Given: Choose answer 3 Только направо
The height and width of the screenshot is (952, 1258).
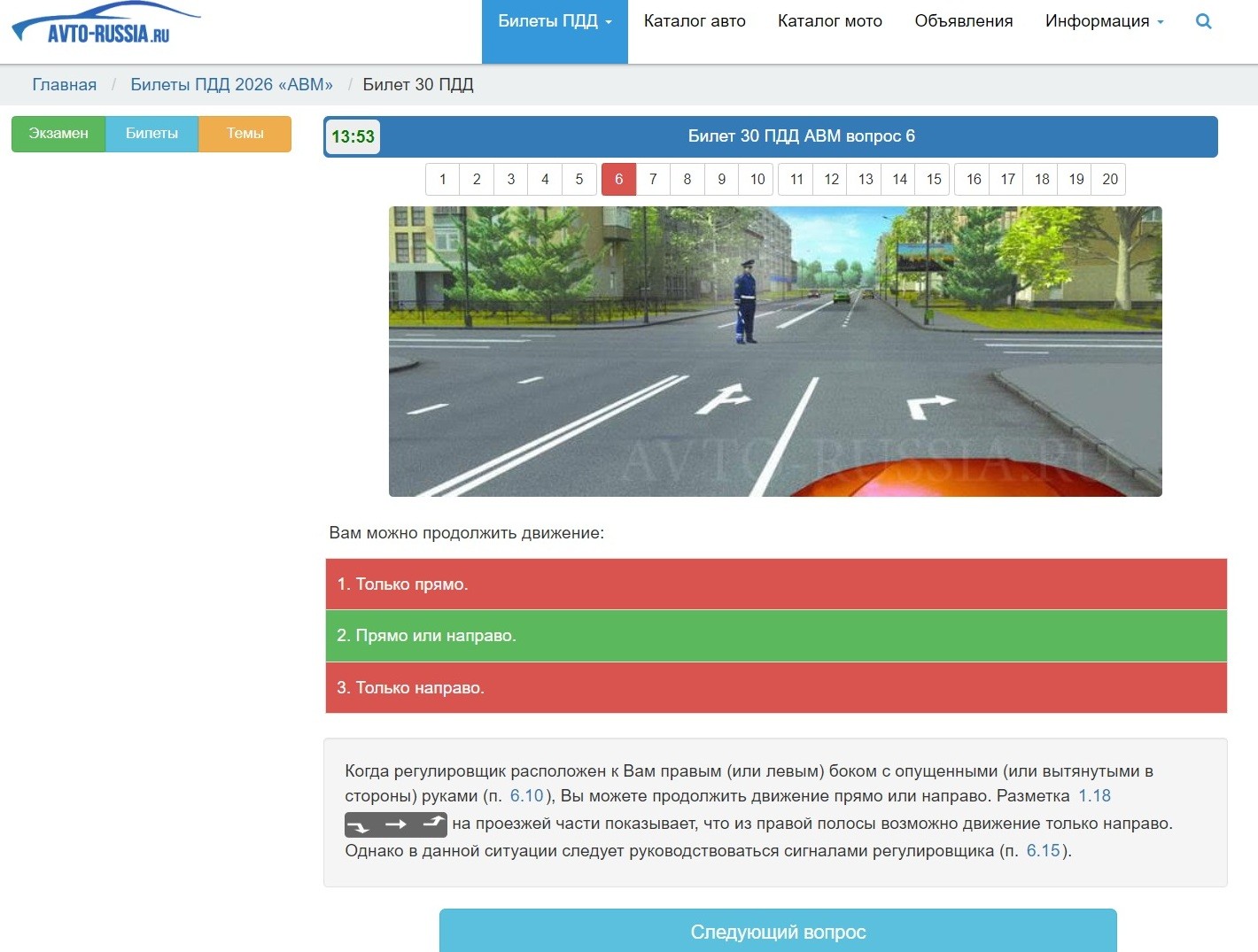Looking at the screenshot, I should pyautogui.click(x=776, y=688).
